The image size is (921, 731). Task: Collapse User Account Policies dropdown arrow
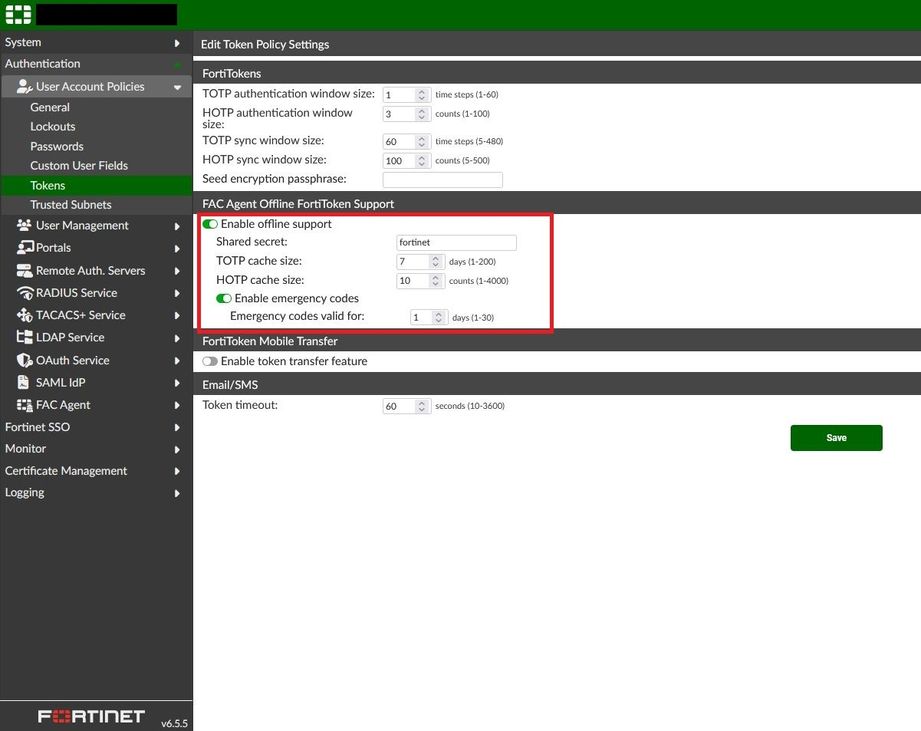point(177,87)
